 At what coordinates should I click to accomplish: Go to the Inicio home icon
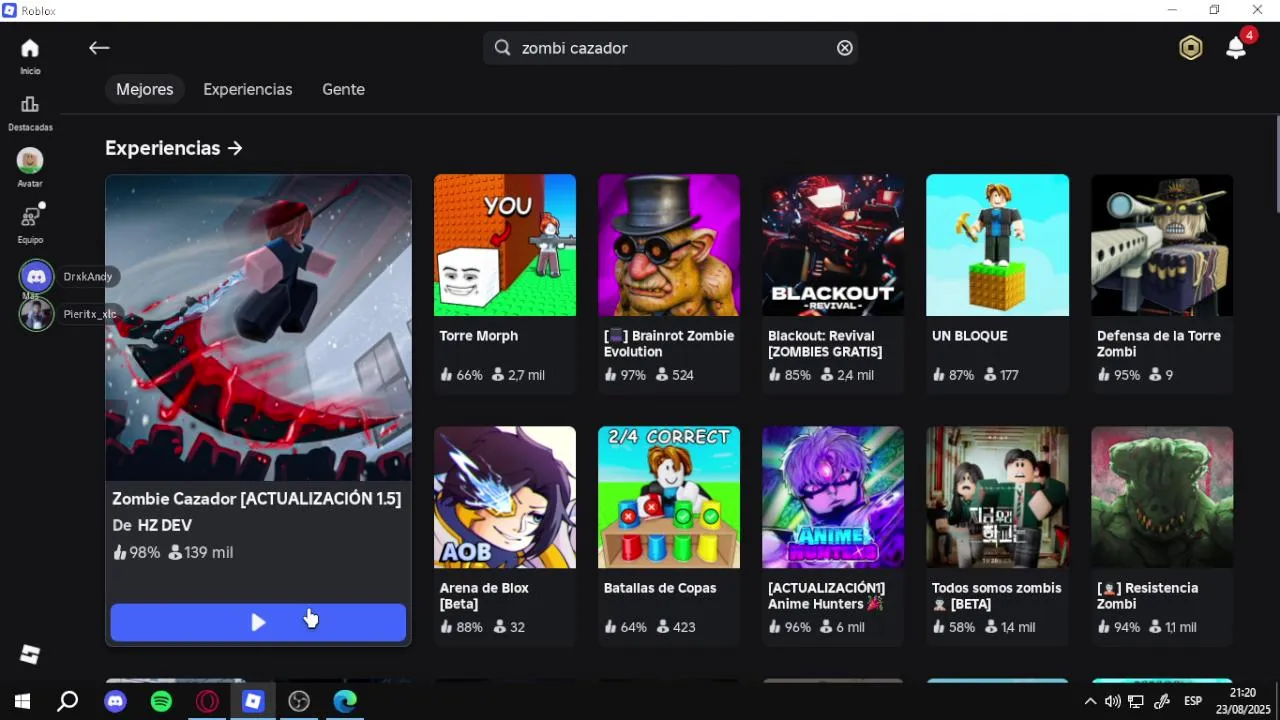(x=30, y=48)
